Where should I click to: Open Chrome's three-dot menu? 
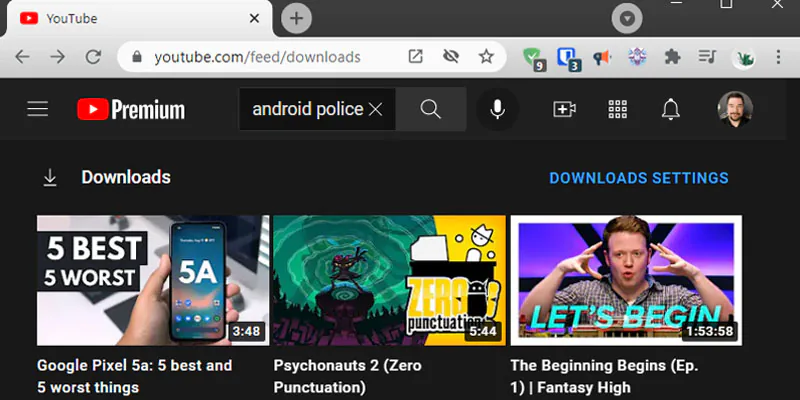(x=778, y=57)
